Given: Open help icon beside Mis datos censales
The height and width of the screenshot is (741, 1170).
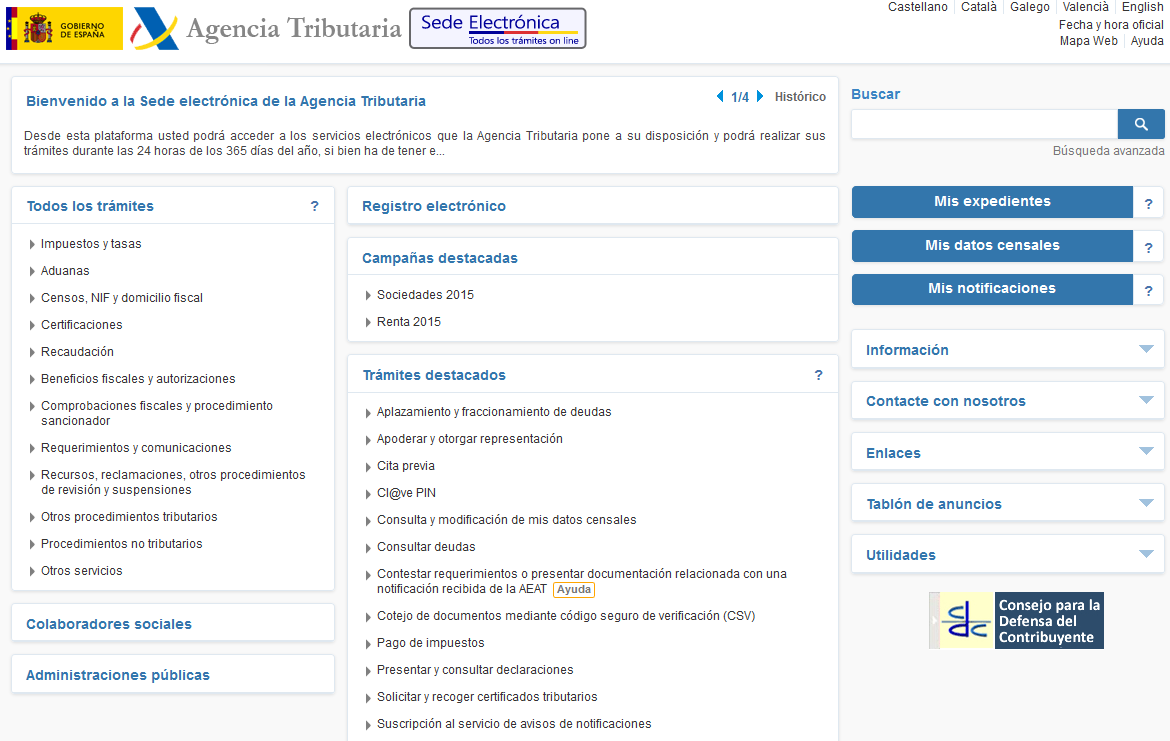Looking at the screenshot, I should (1148, 247).
